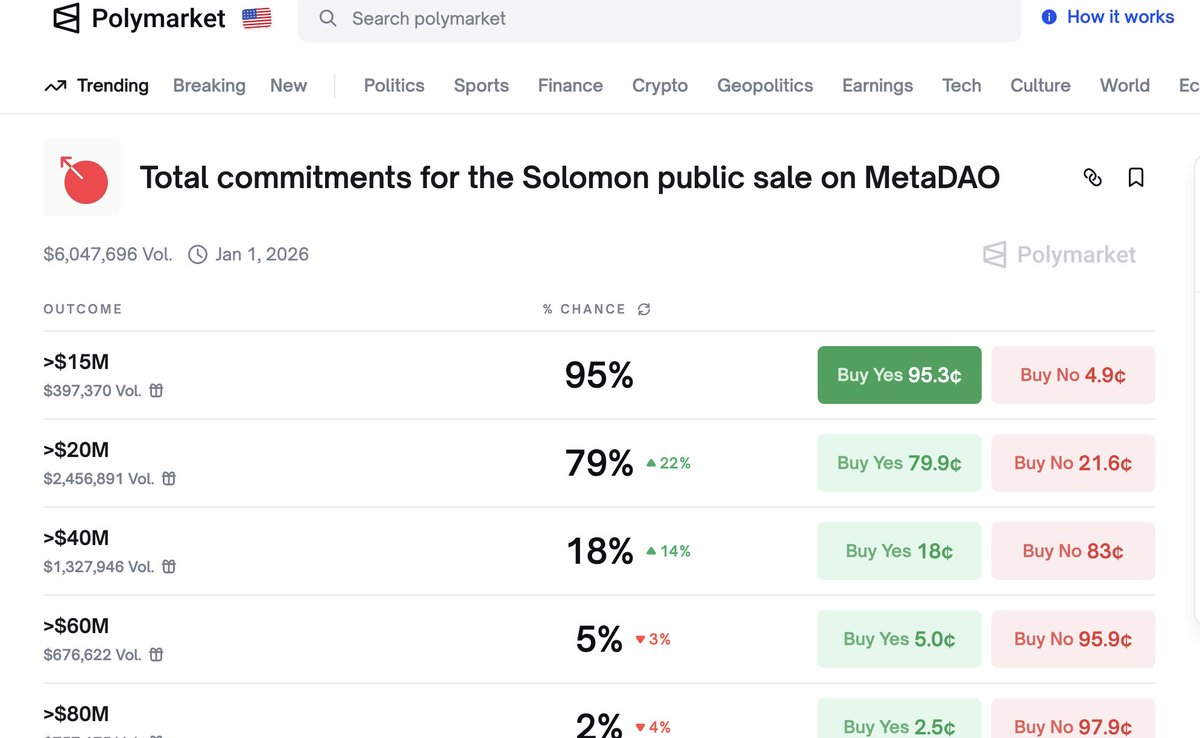
Task: Open the Politics category
Action: click(x=394, y=86)
